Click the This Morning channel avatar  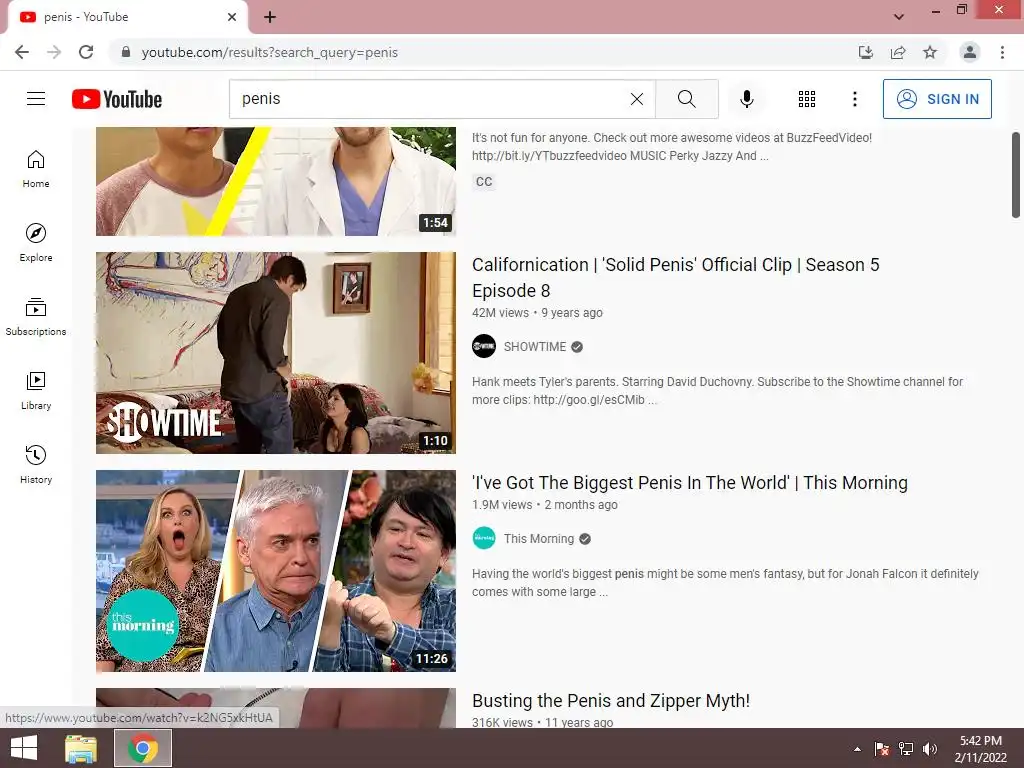click(x=484, y=538)
